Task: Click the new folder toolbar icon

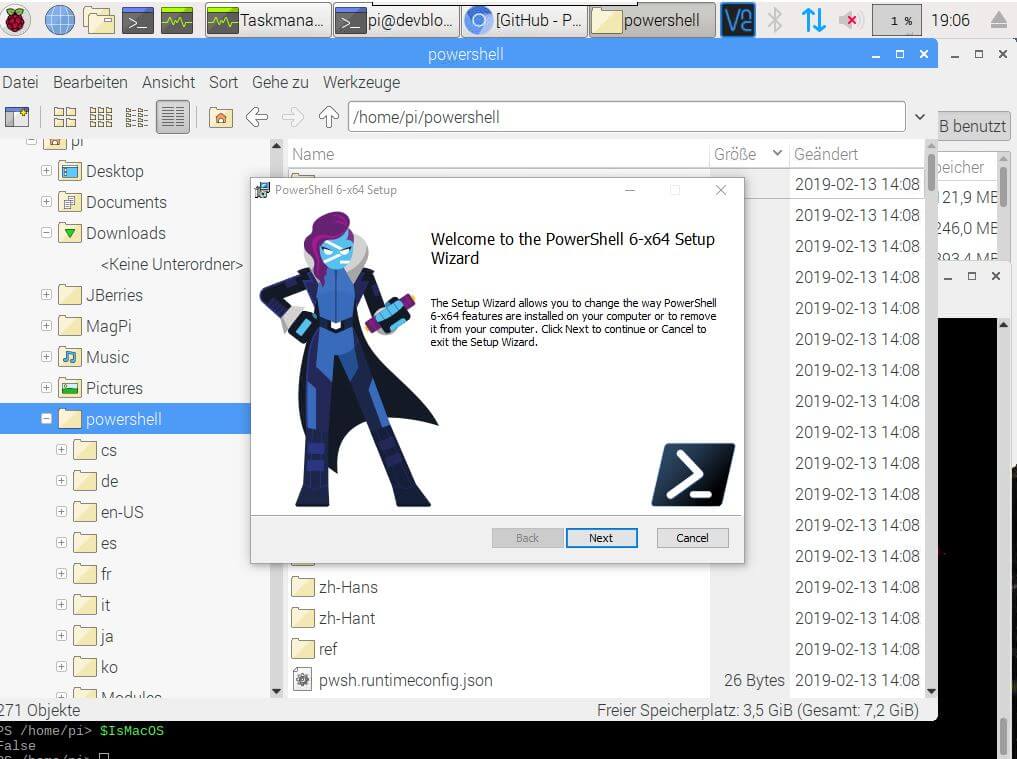Action: [x=17, y=117]
